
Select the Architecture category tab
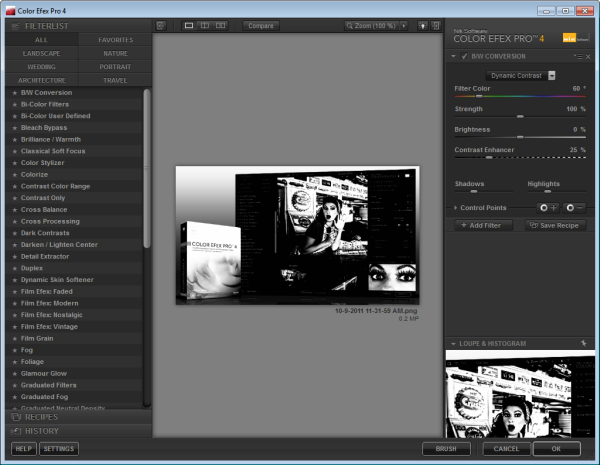(41, 80)
